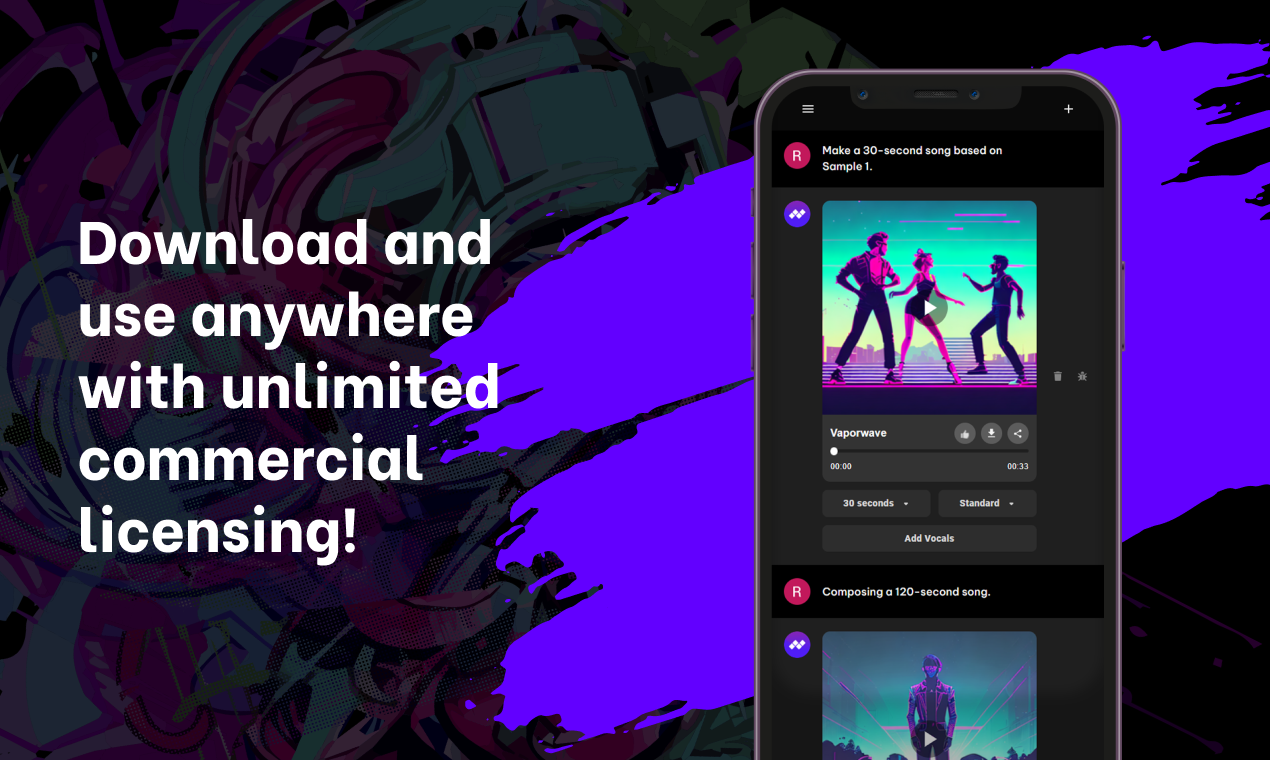This screenshot has height=760, width=1270.
Task: Click the '00:00' elapsed time label
Action: click(x=841, y=467)
